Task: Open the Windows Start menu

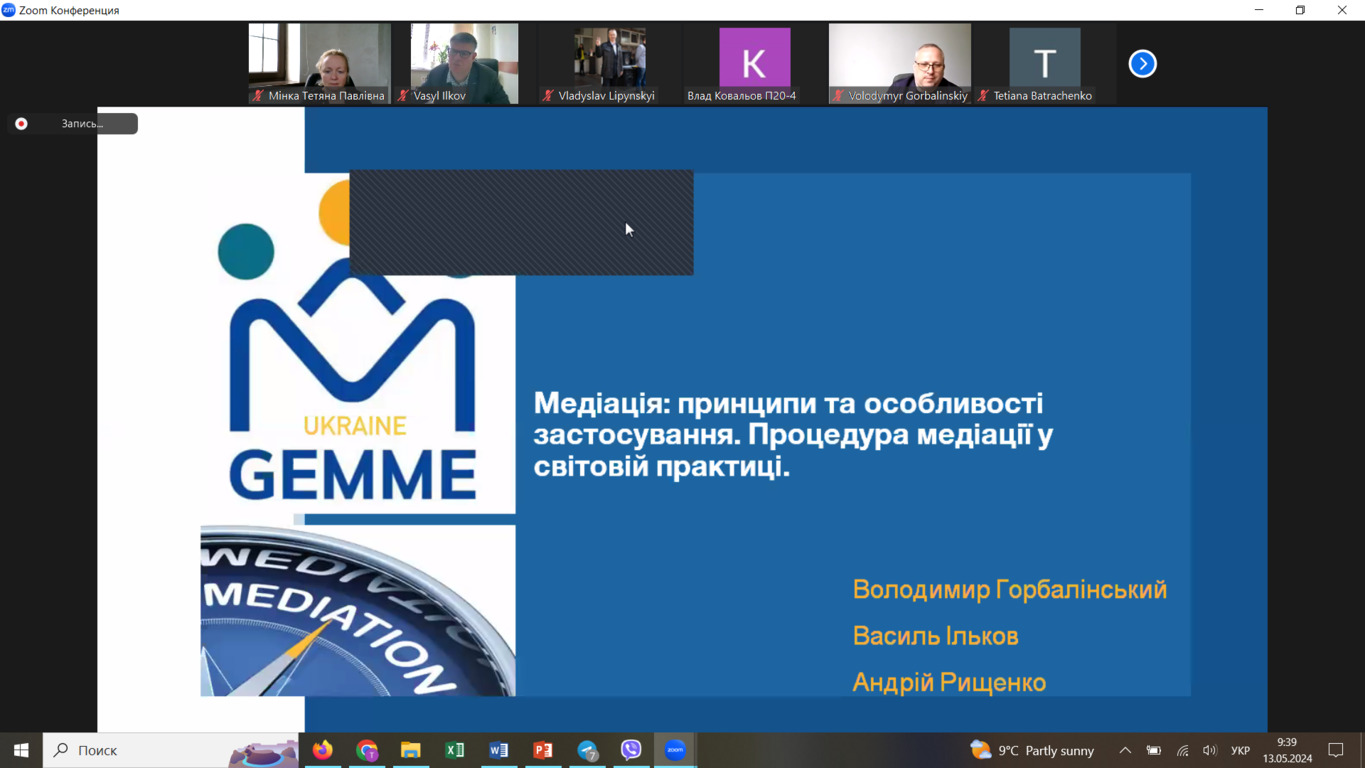Action: (21, 750)
